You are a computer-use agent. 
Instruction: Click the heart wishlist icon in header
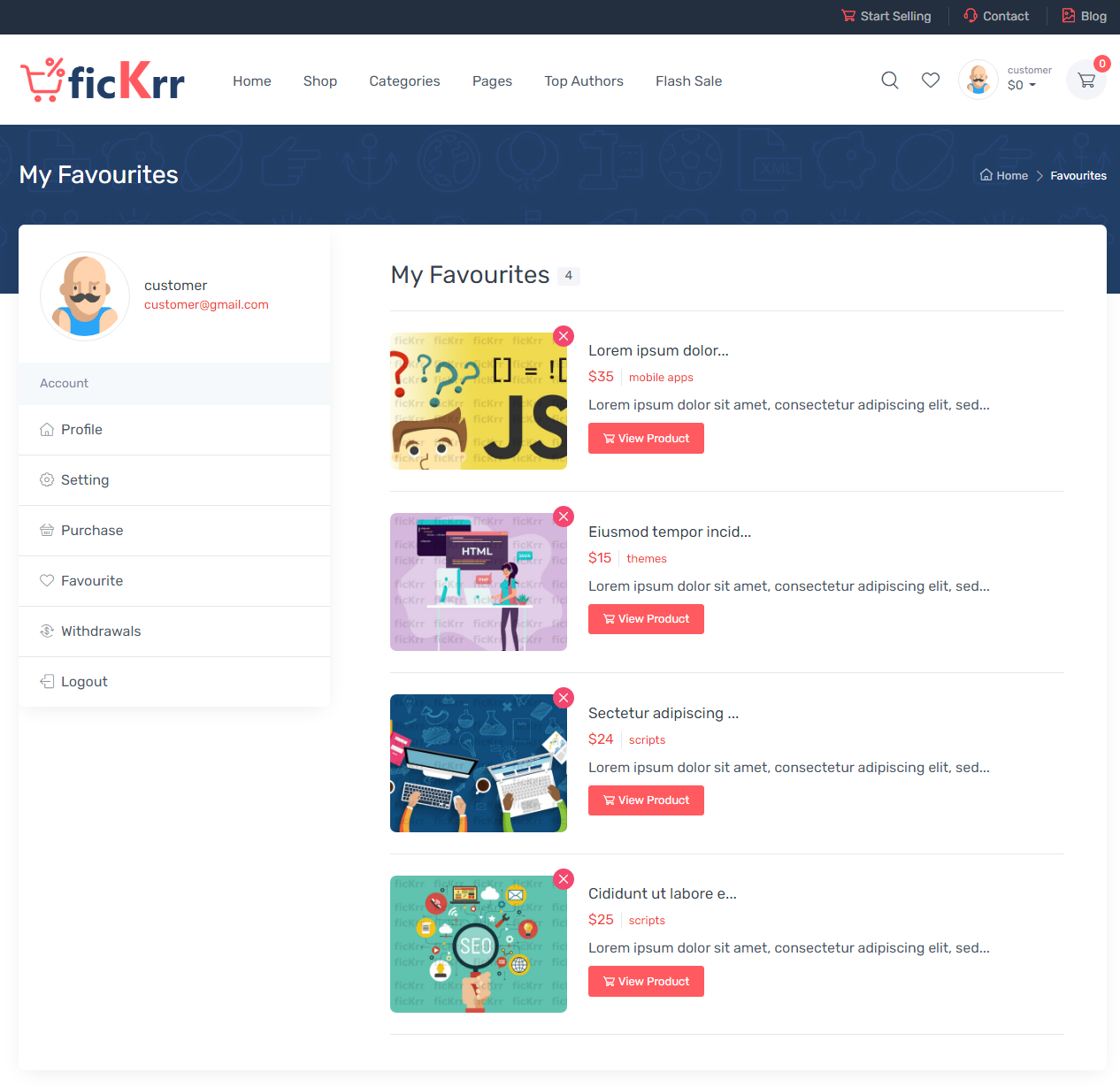[931, 80]
